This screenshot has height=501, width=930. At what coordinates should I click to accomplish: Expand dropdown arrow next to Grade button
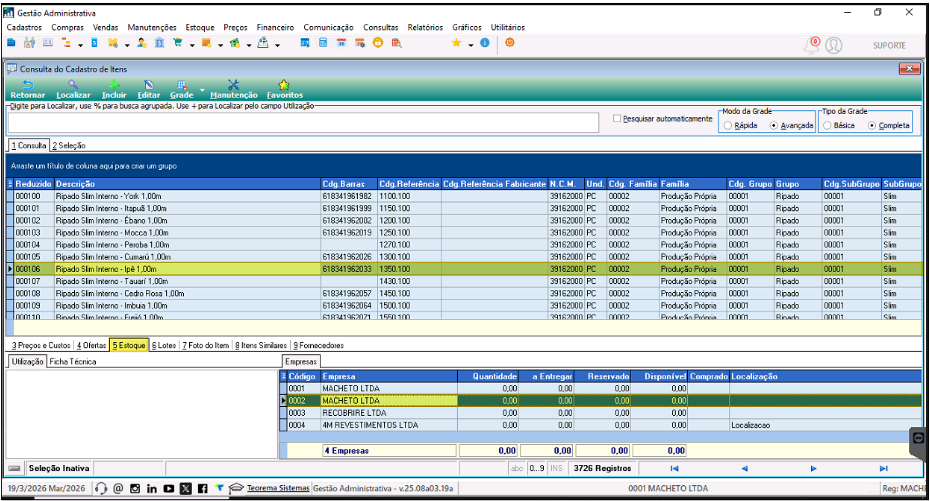(x=202, y=91)
